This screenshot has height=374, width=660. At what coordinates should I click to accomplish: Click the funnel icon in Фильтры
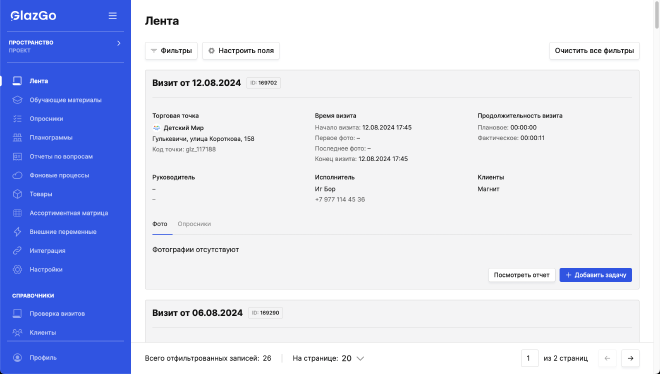point(154,51)
